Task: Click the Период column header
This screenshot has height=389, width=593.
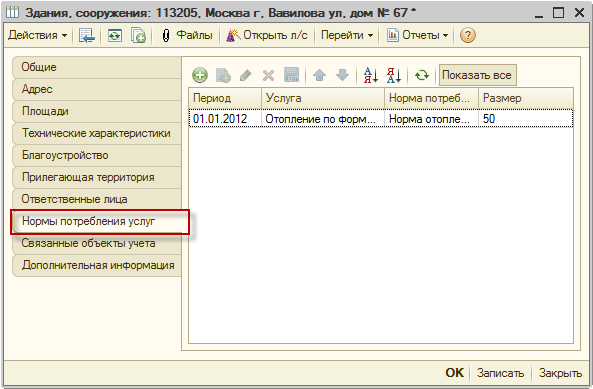Action: (x=225, y=98)
